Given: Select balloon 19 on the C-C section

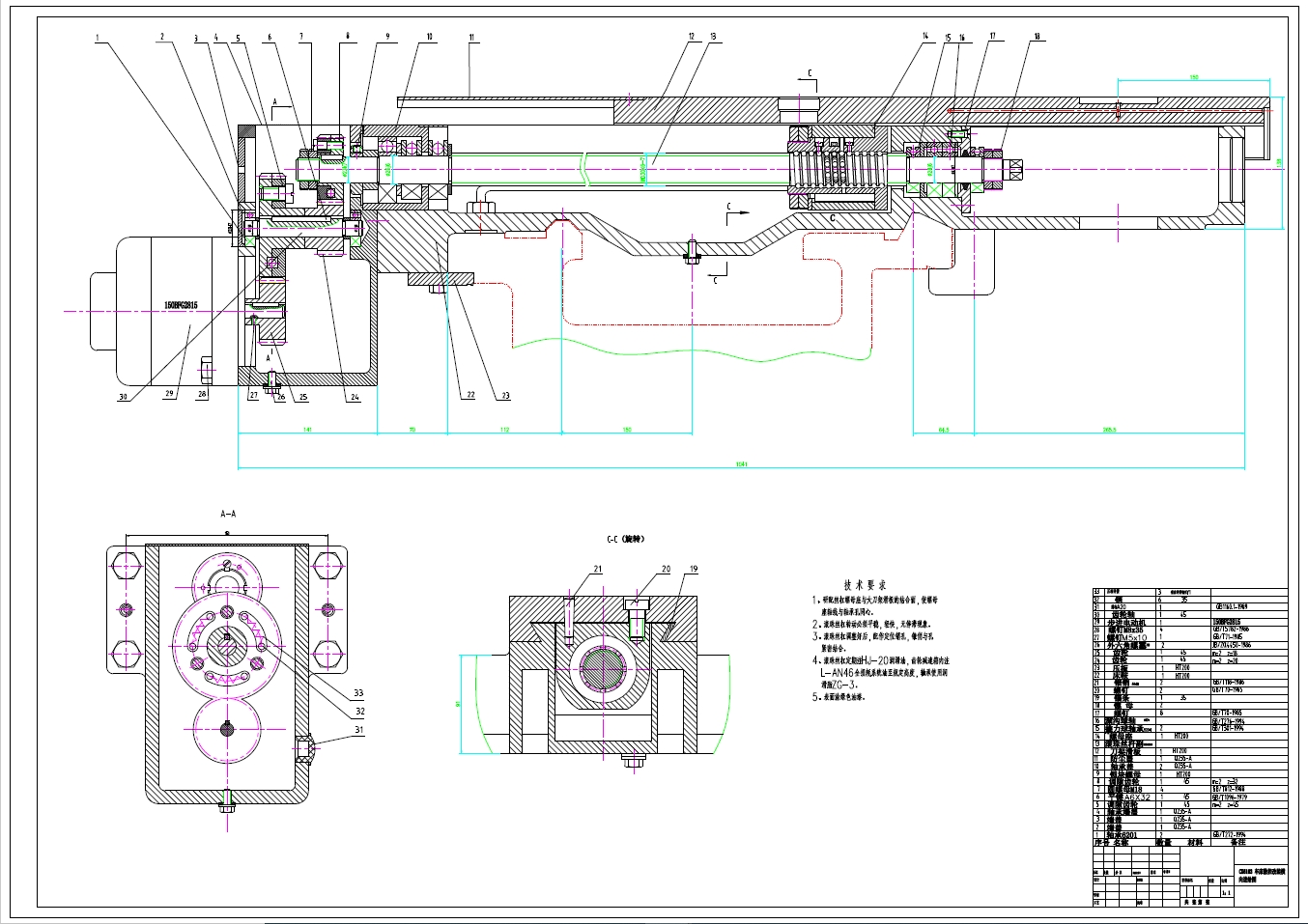Looking at the screenshot, I should (x=692, y=570).
